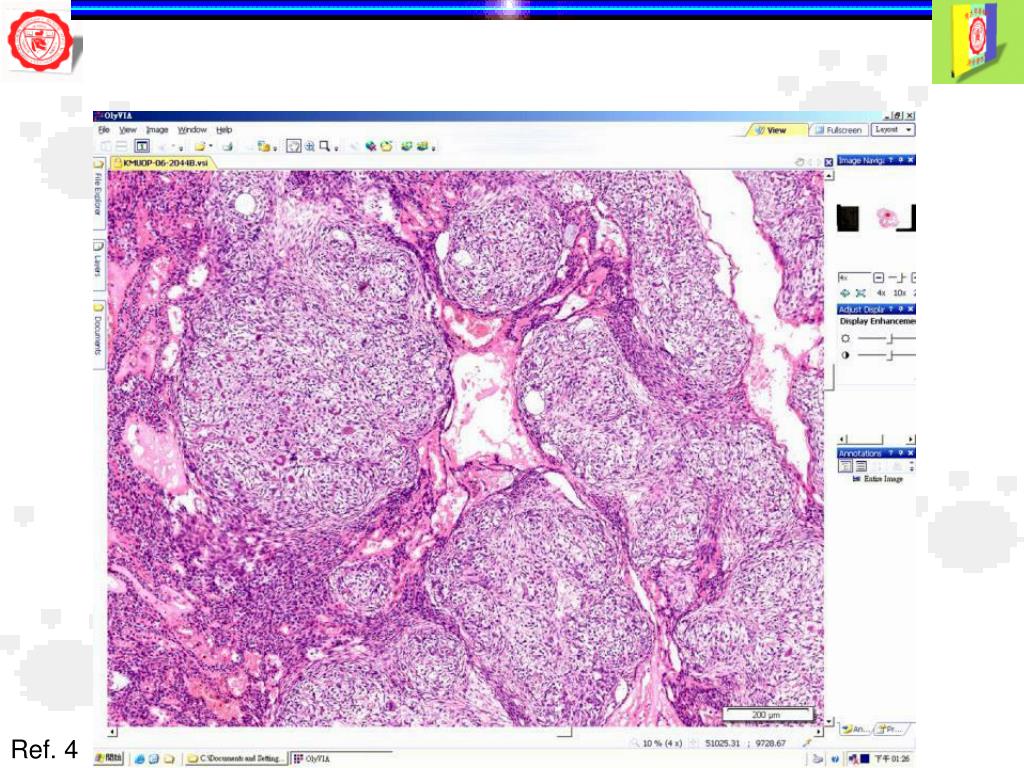Screen dimensions: 1024x768
Task: Click the taskbar clock
Action: click(x=893, y=759)
